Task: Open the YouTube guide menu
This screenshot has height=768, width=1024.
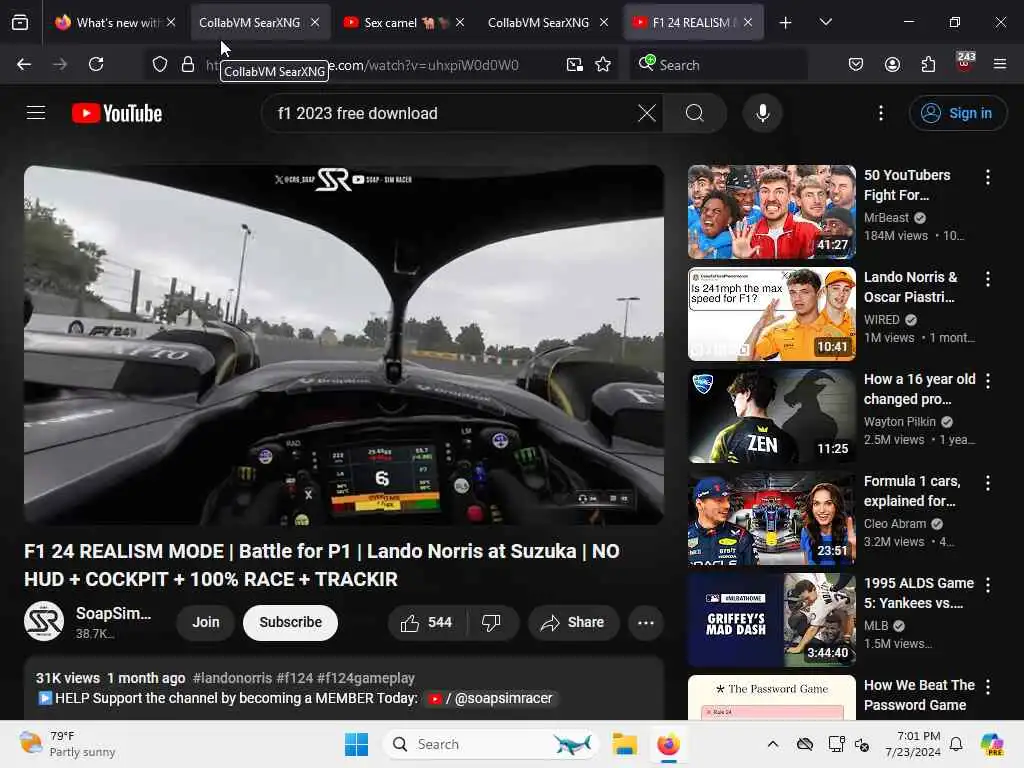Action: [36, 113]
